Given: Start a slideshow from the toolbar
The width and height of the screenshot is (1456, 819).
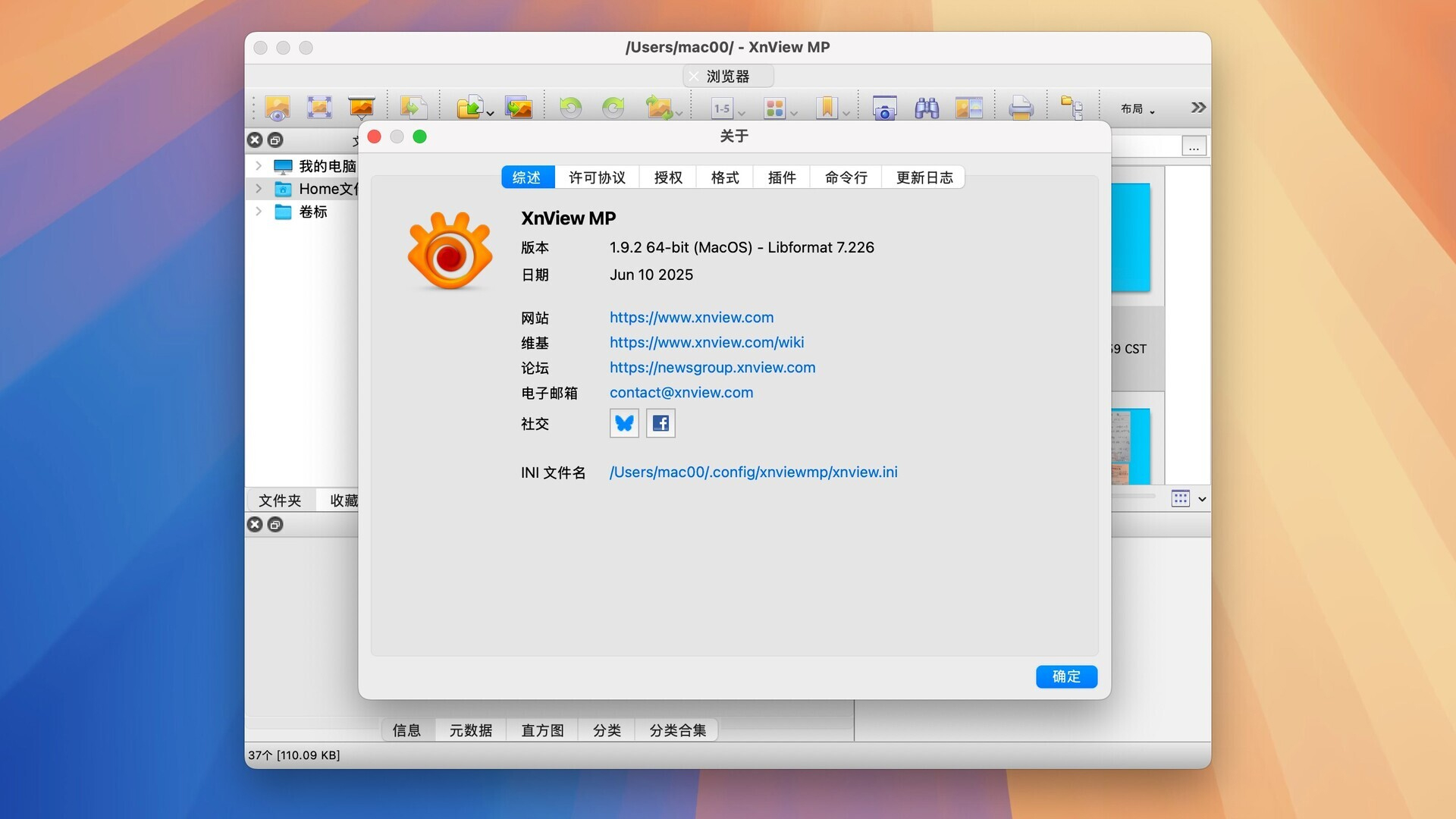Looking at the screenshot, I should [360, 107].
